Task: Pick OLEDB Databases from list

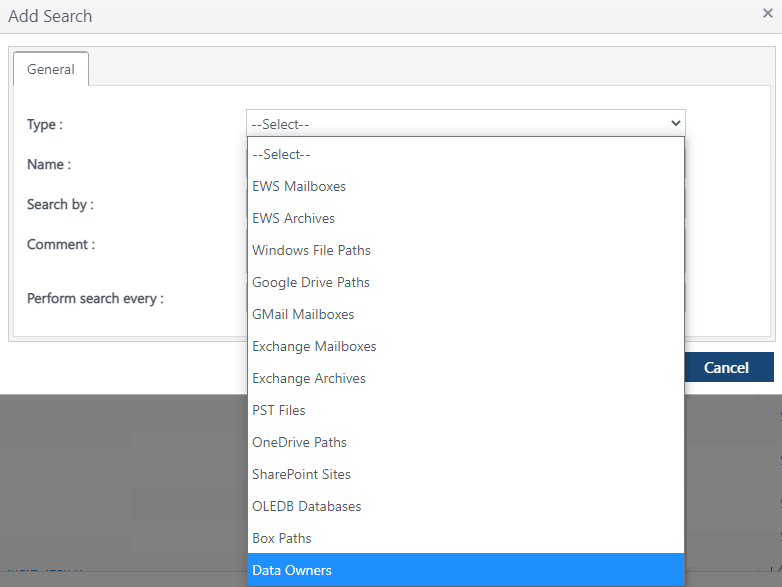Action: click(307, 506)
